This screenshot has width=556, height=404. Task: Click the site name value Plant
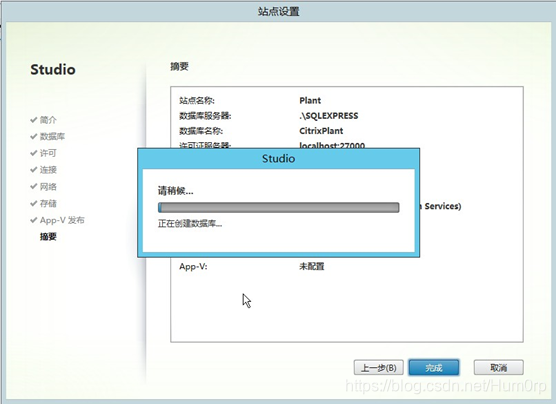[x=310, y=100]
